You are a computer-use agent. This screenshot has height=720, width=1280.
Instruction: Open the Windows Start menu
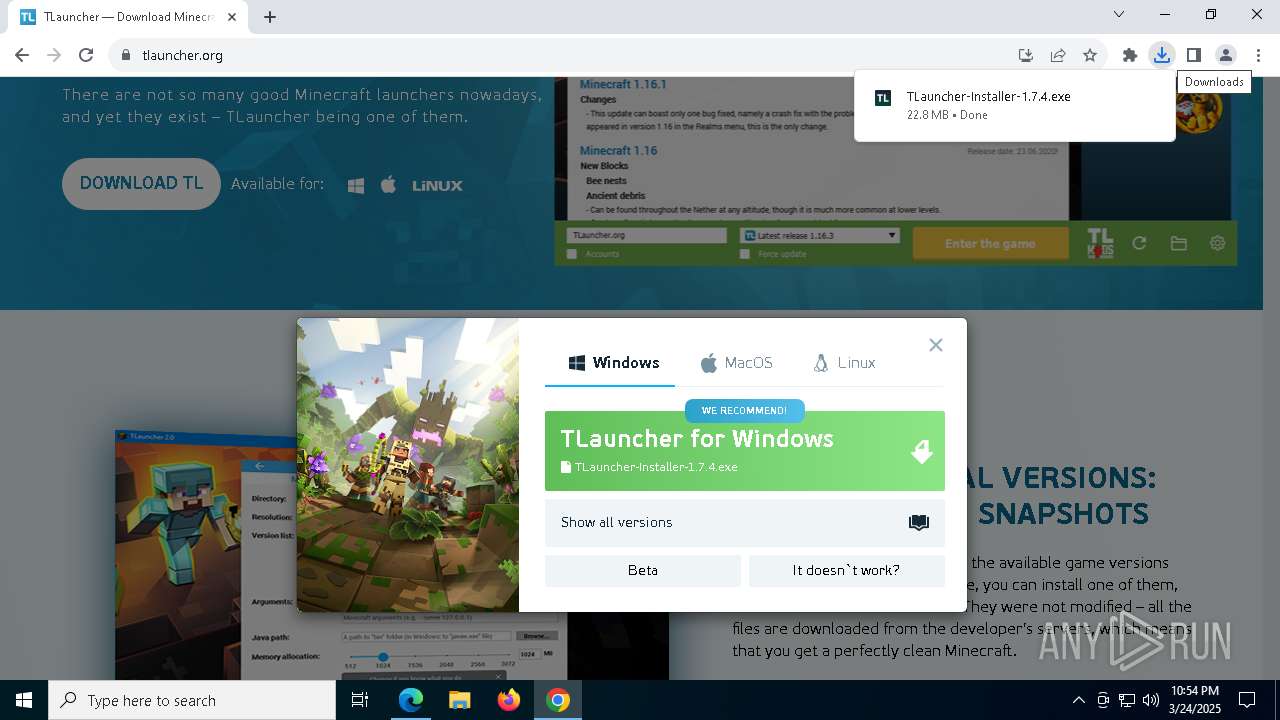[x=24, y=700]
